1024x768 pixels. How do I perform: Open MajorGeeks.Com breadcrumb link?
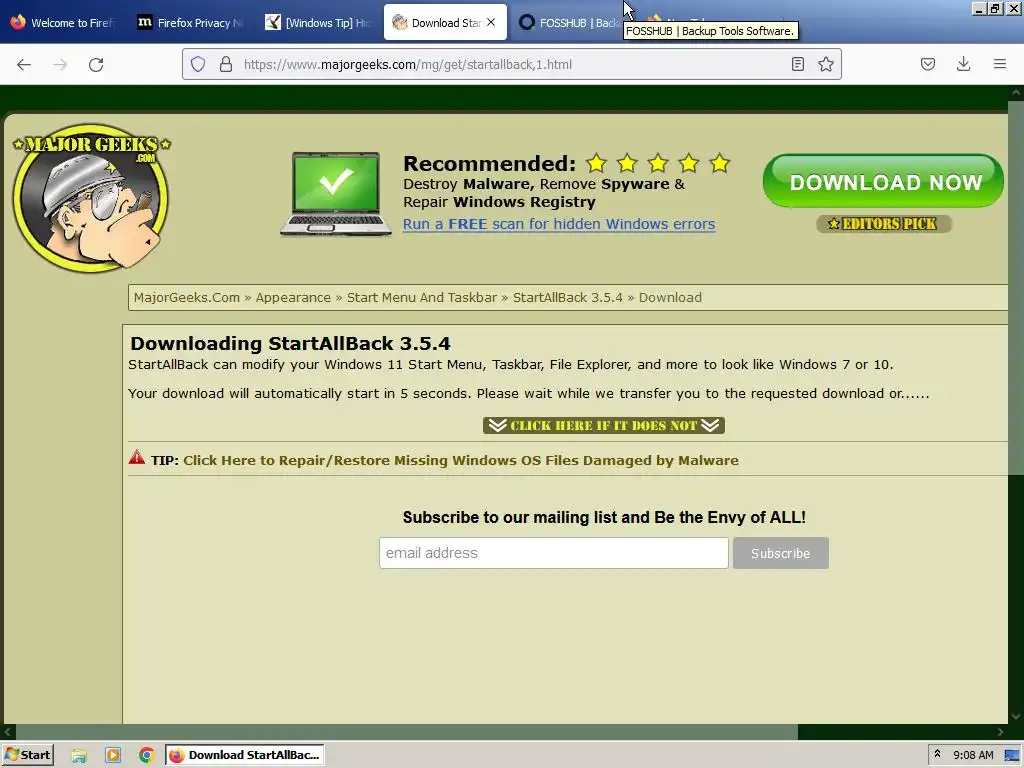pyautogui.click(x=187, y=298)
